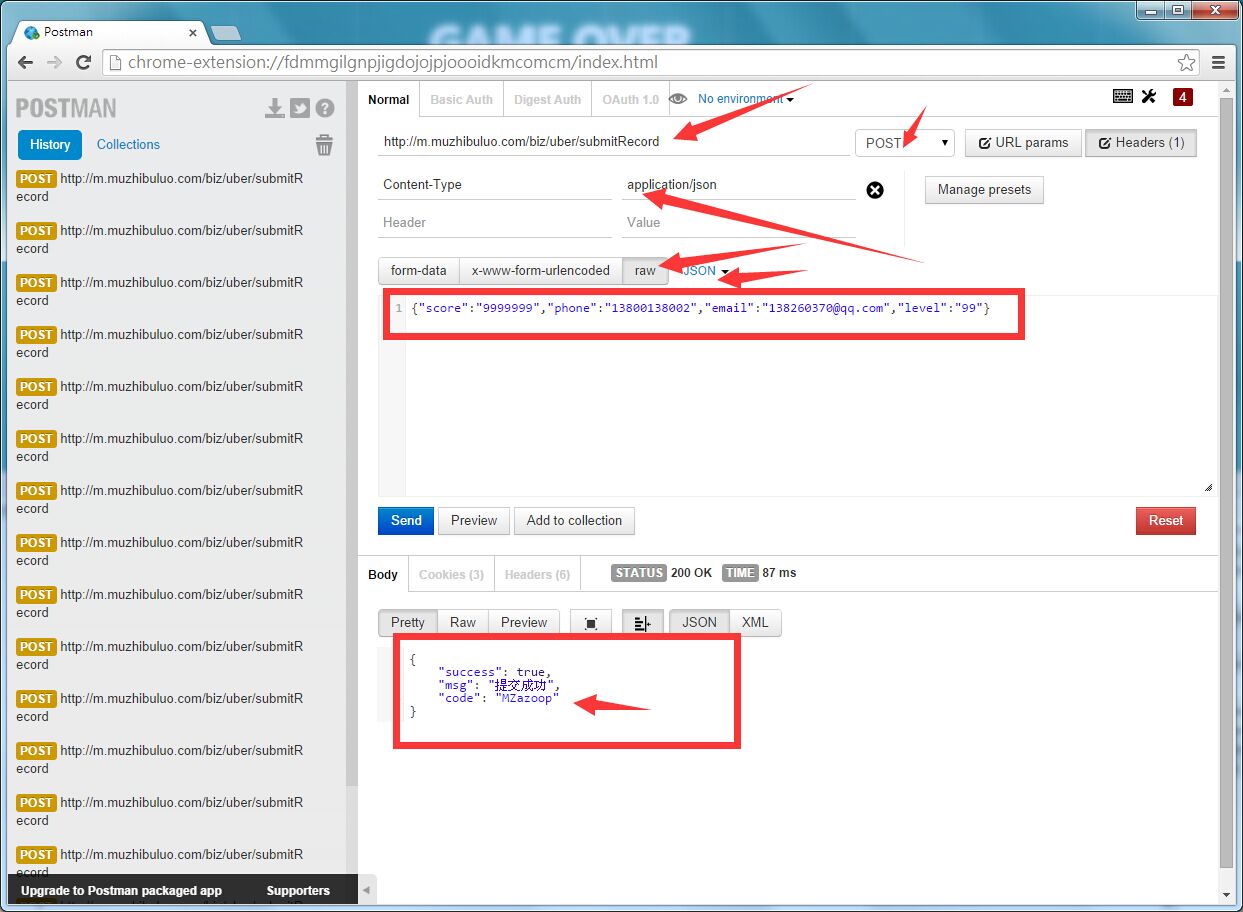
Task: Click the browser forward arrow
Action: tap(55, 62)
